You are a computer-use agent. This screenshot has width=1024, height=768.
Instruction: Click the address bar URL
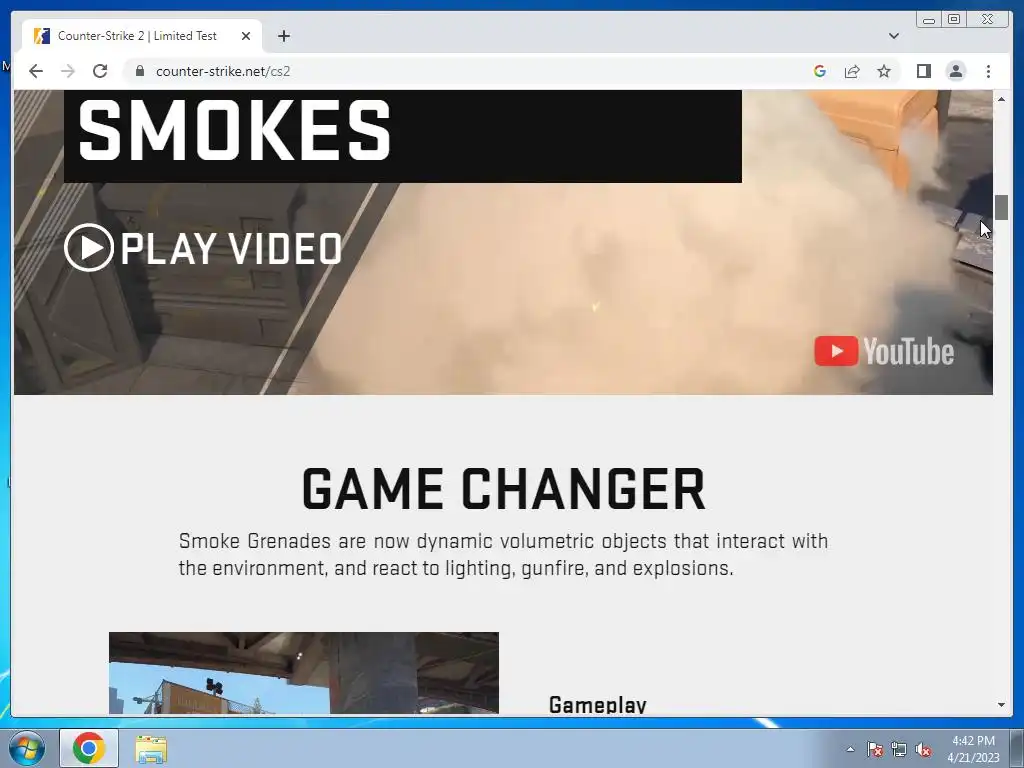223,71
